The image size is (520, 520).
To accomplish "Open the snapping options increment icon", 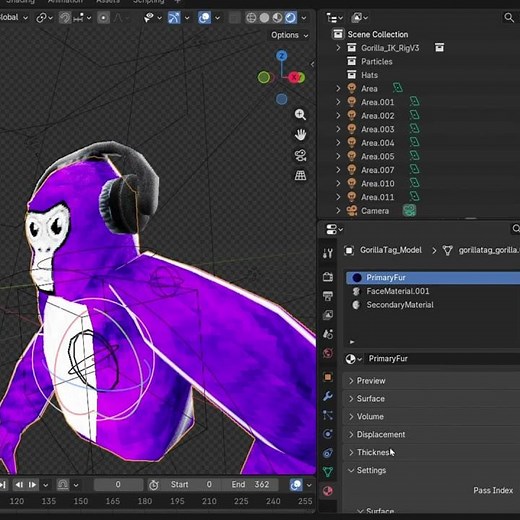I will pos(82,18).
